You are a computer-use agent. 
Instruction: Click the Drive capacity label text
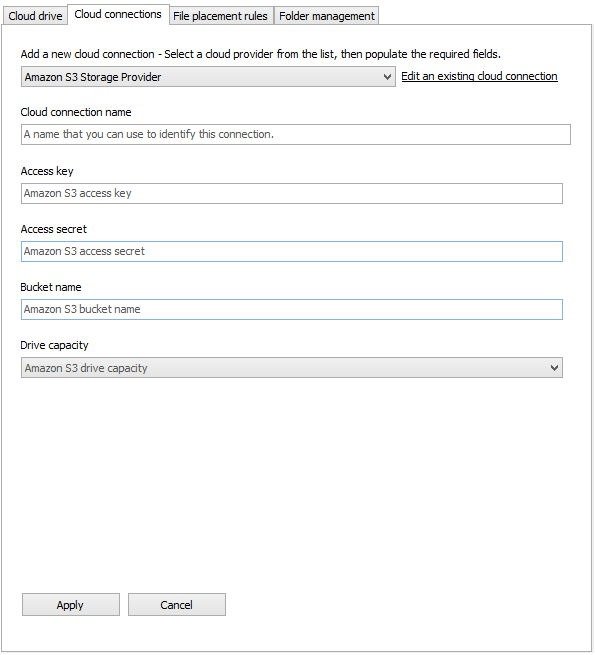point(54,345)
